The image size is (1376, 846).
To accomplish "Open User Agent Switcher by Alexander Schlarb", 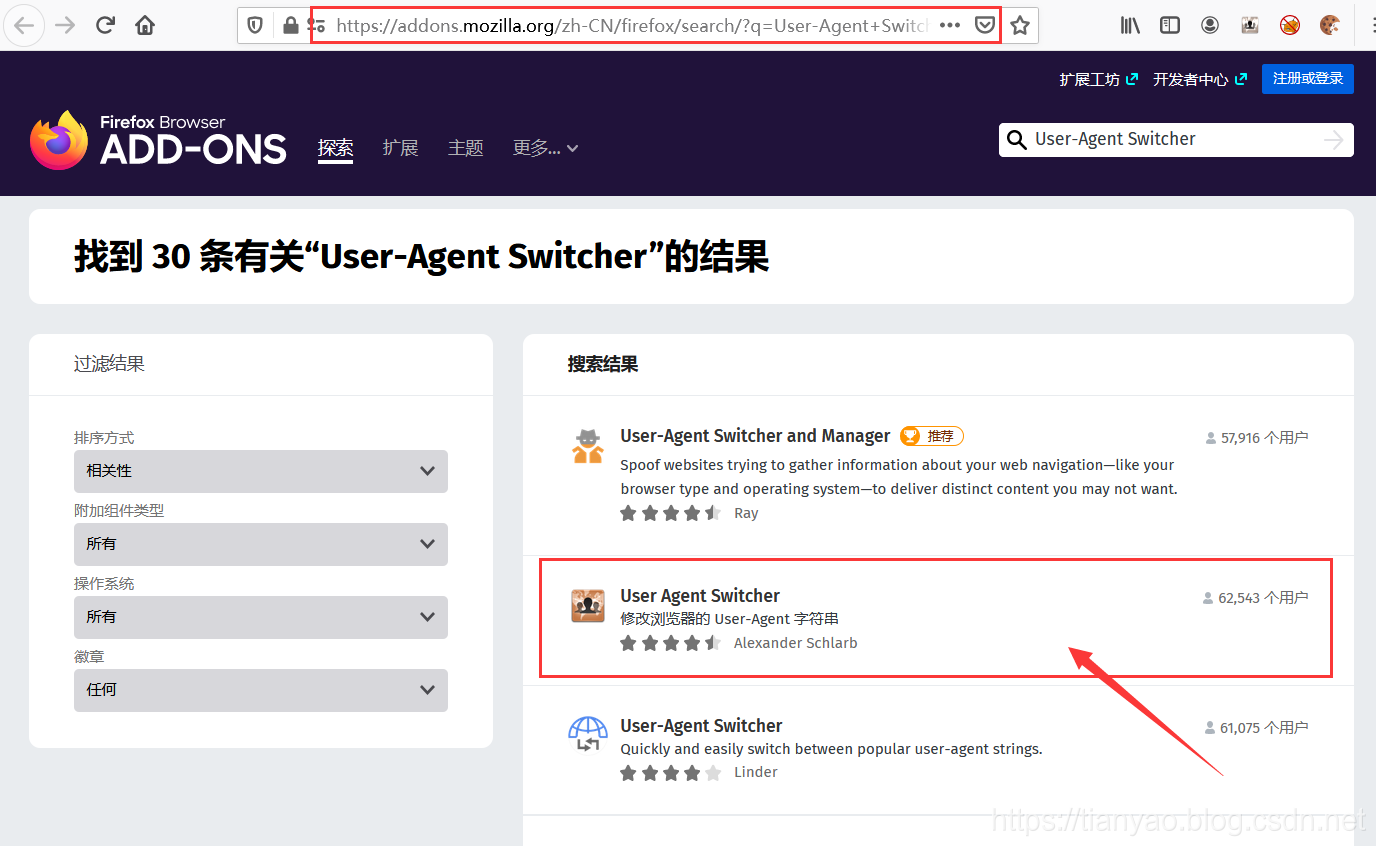I will [700, 596].
